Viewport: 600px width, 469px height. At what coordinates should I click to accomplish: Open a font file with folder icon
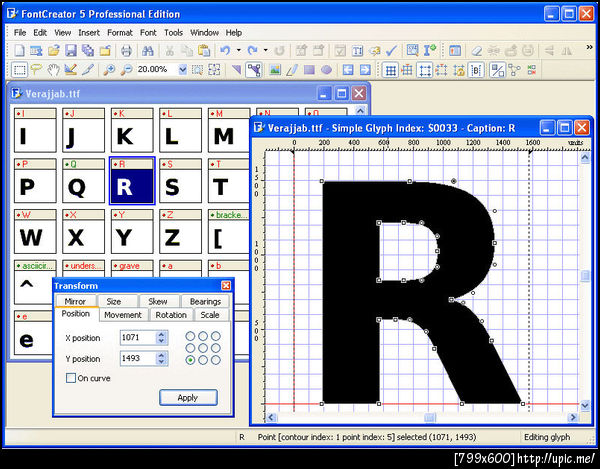tap(53, 50)
